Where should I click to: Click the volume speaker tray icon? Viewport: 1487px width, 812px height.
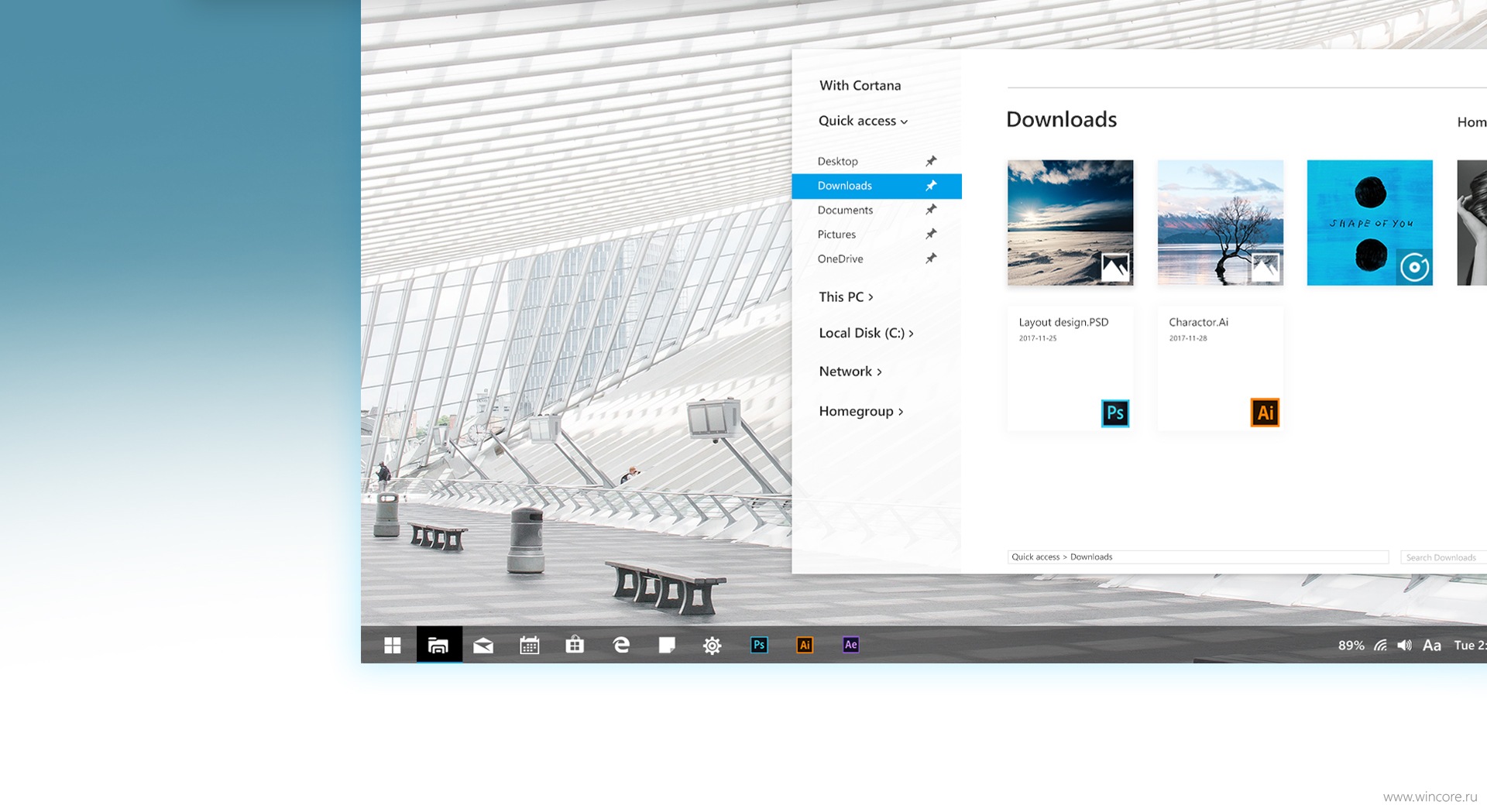pos(1405,645)
